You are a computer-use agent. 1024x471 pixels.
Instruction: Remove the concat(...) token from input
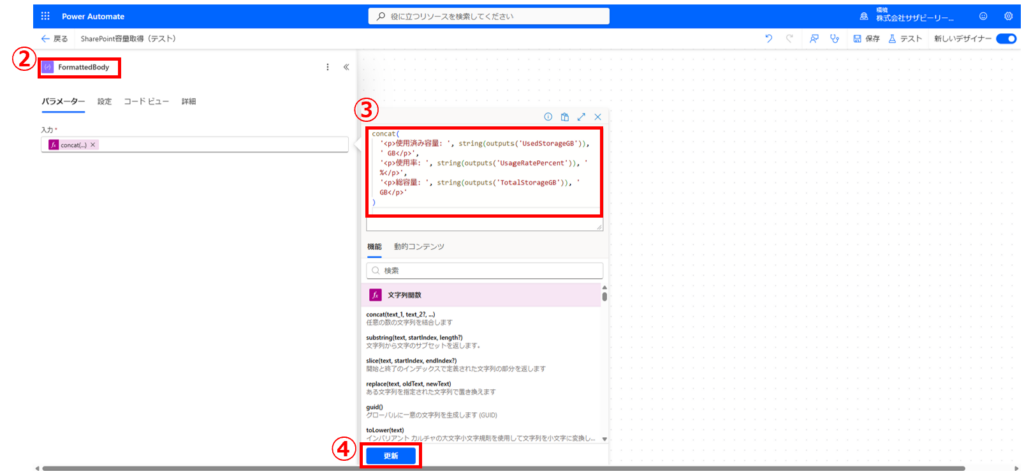(x=93, y=145)
